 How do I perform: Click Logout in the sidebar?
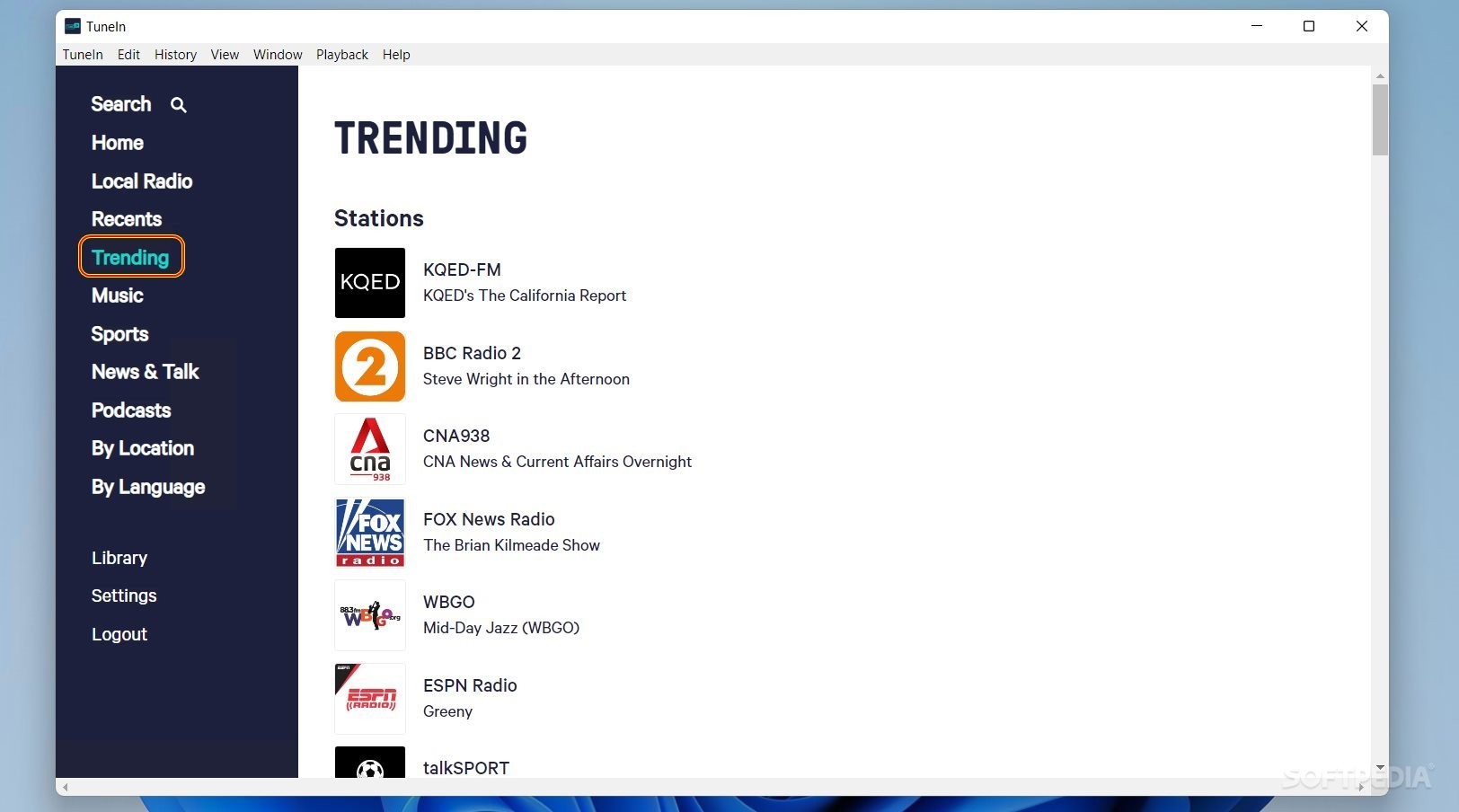click(x=119, y=634)
